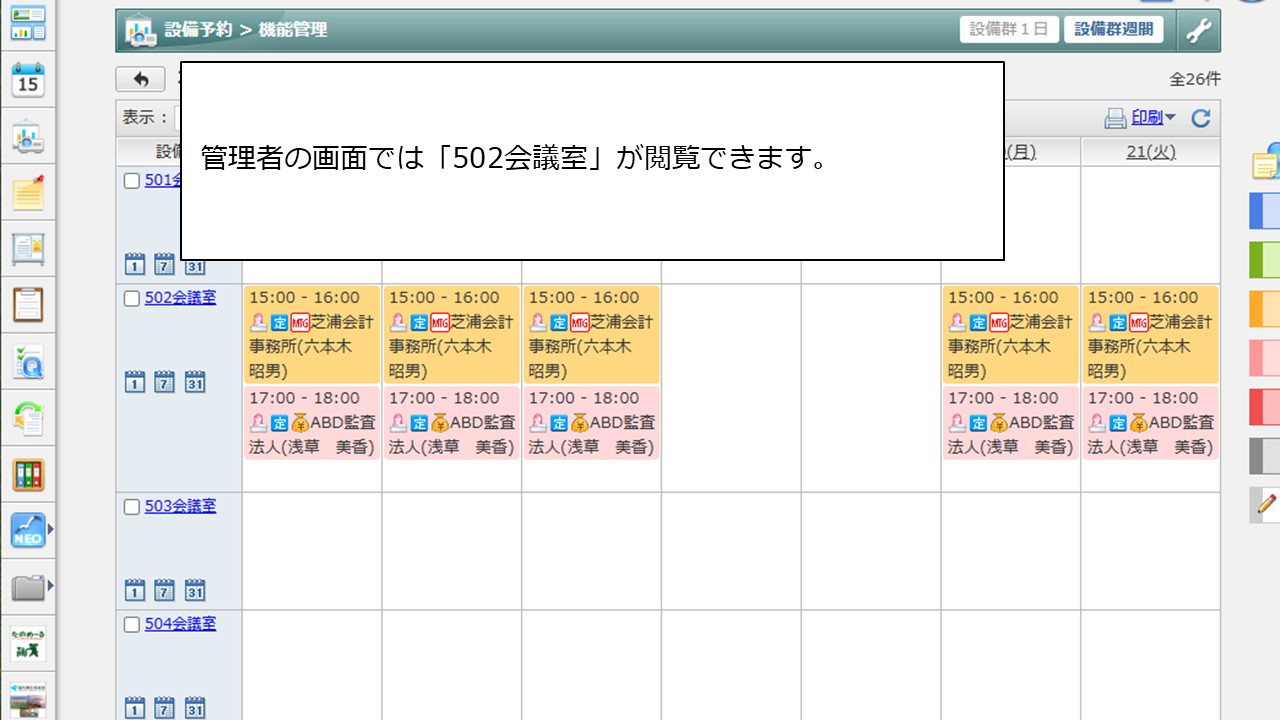Open the document search magnifier sidebar icon
Image resolution: width=1280 pixels, height=720 pixels.
28,362
